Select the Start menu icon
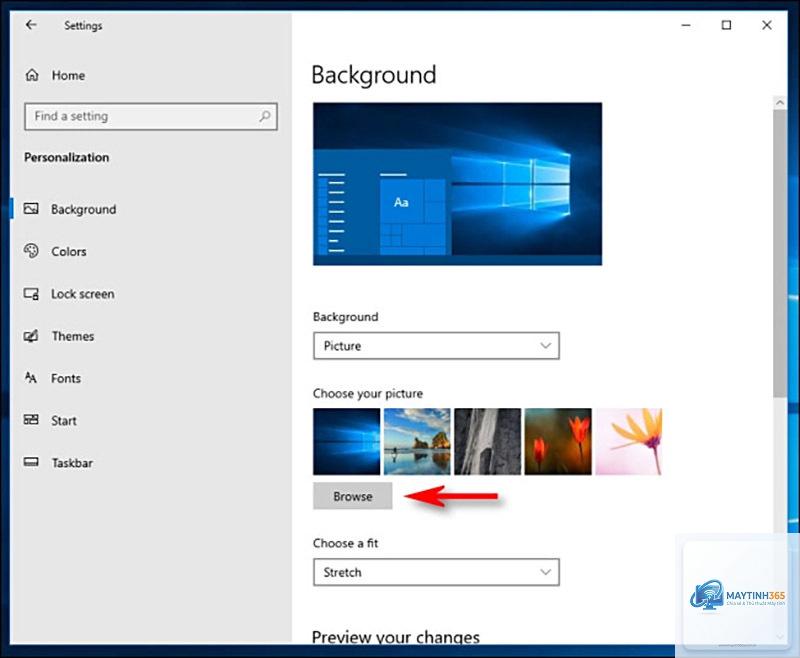This screenshot has height=658, width=800. click(x=31, y=420)
